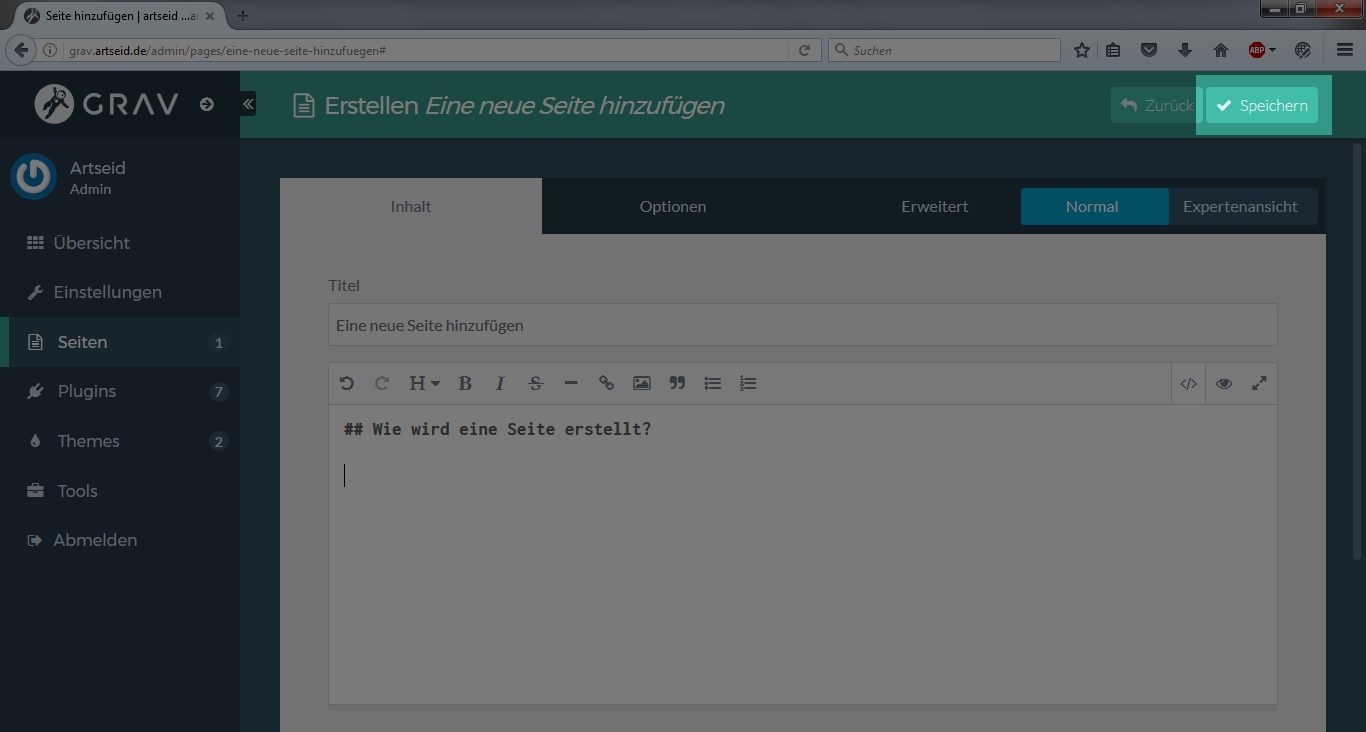Click the Bold formatting icon
The width and height of the screenshot is (1366, 732).
pyautogui.click(x=465, y=383)
